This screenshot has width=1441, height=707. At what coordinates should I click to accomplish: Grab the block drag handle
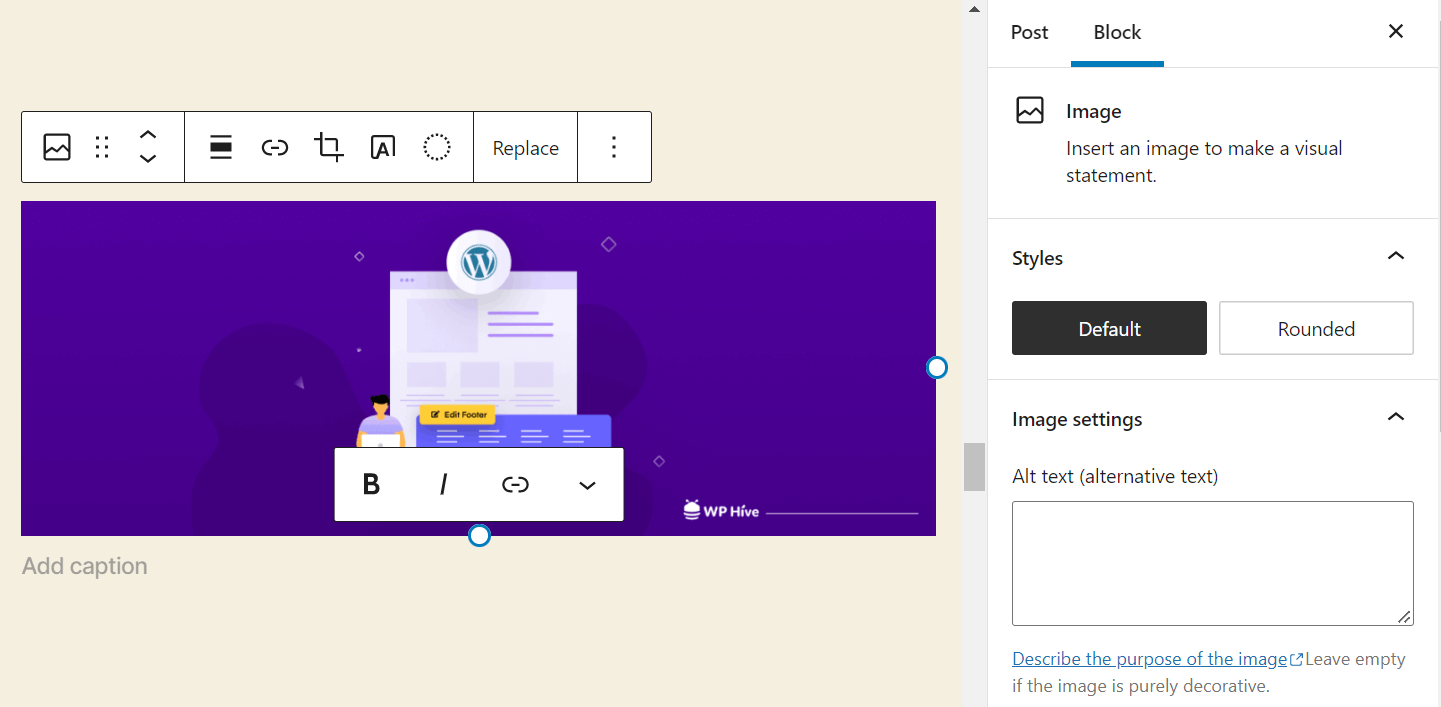click(101, 147)
